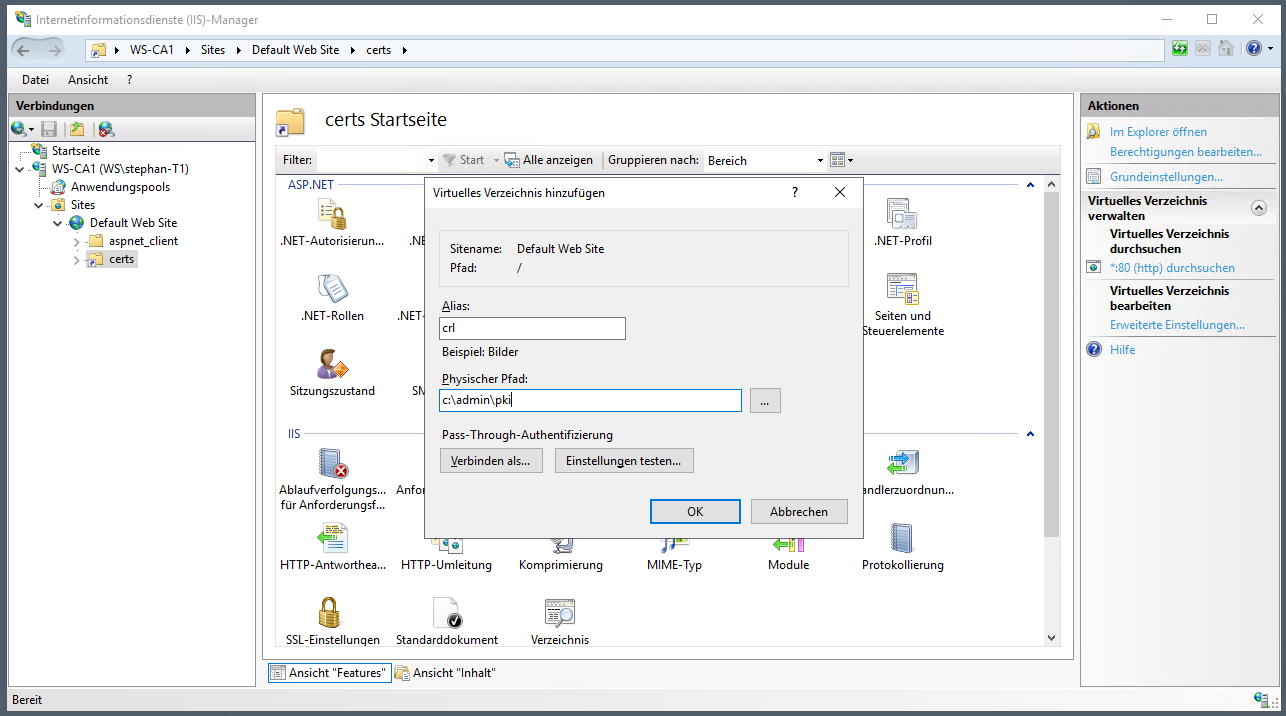Collapse the Sites tree node
This screenshot has width=1286, height=716.
click(39, 205)
